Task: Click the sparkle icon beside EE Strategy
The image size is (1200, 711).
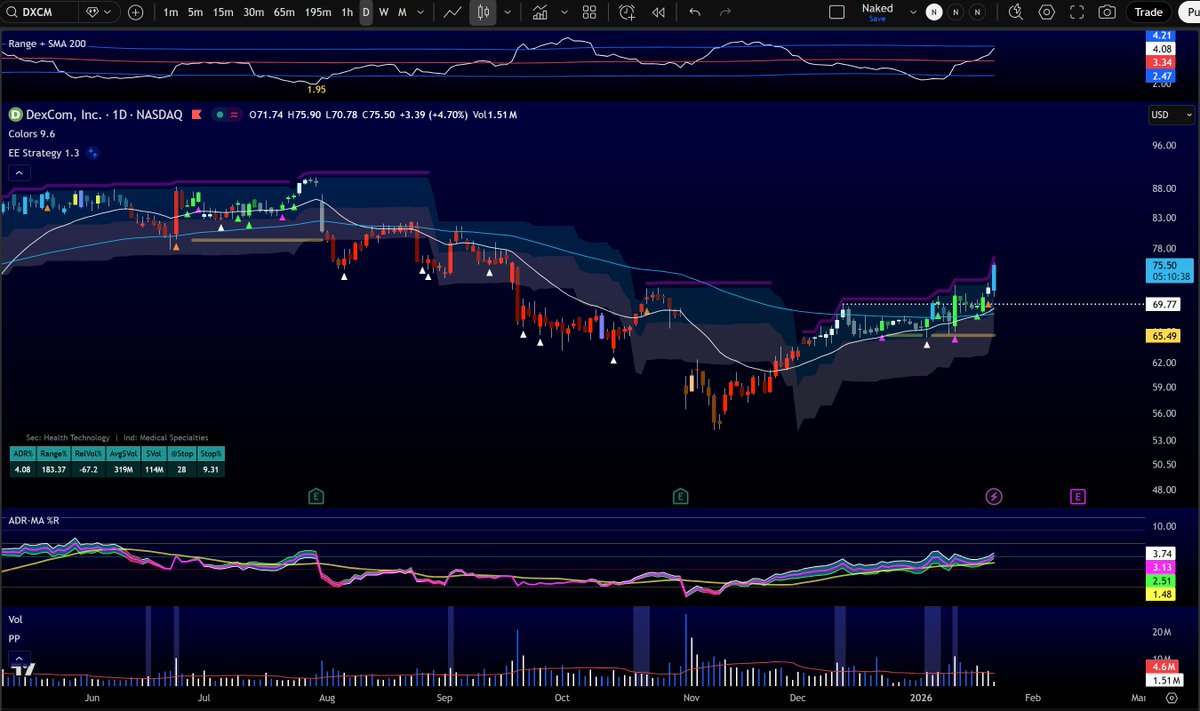Action: click(x=93, y=153)
